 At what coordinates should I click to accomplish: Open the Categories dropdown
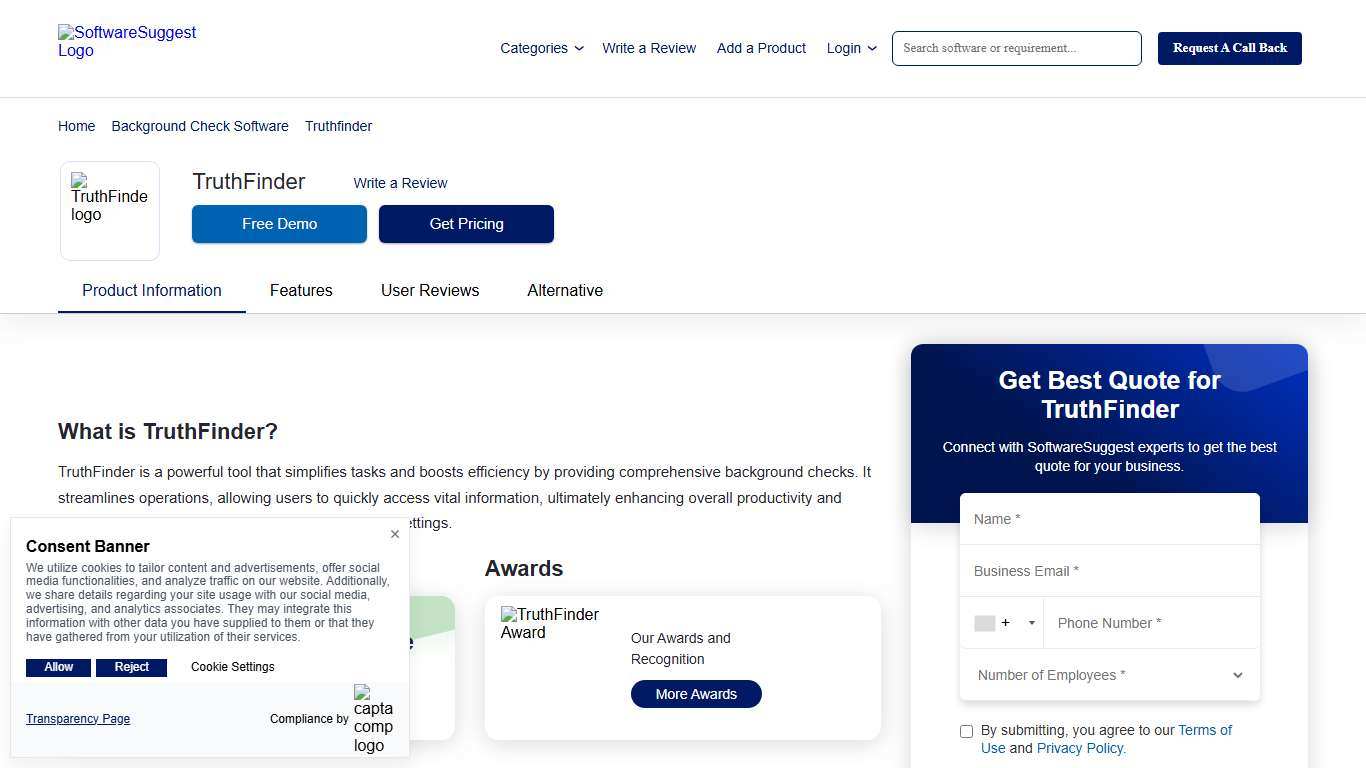[x=540, y=48]
